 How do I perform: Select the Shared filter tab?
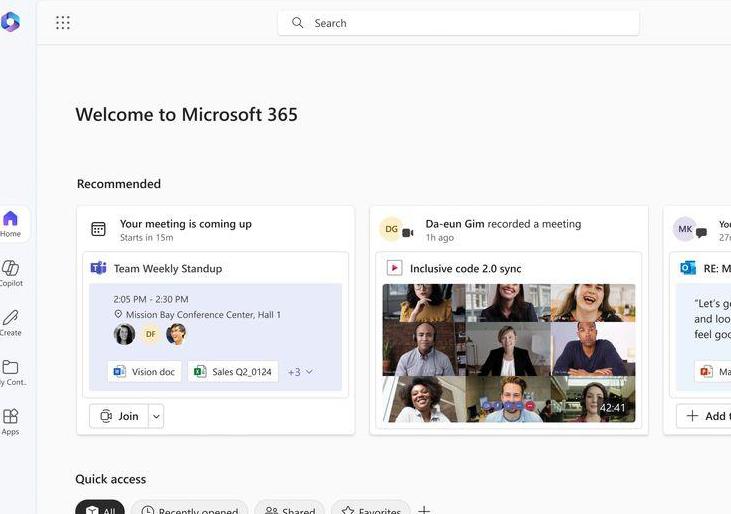[x=290, y=508]
